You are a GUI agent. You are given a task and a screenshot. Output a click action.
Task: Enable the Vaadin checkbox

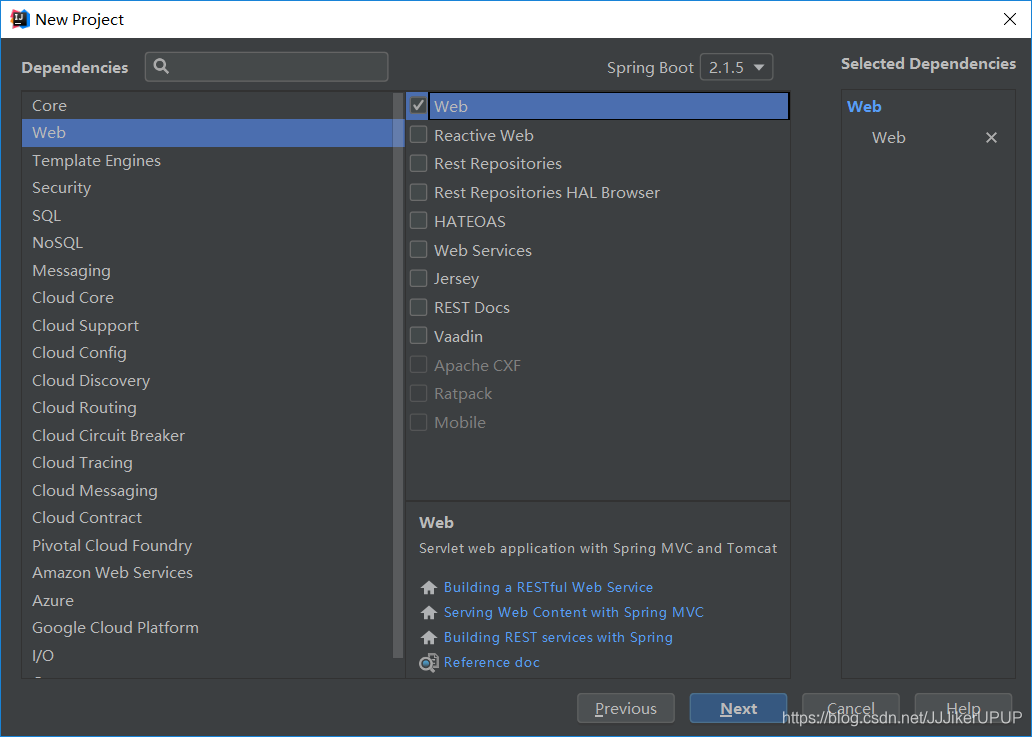[419, 336]
